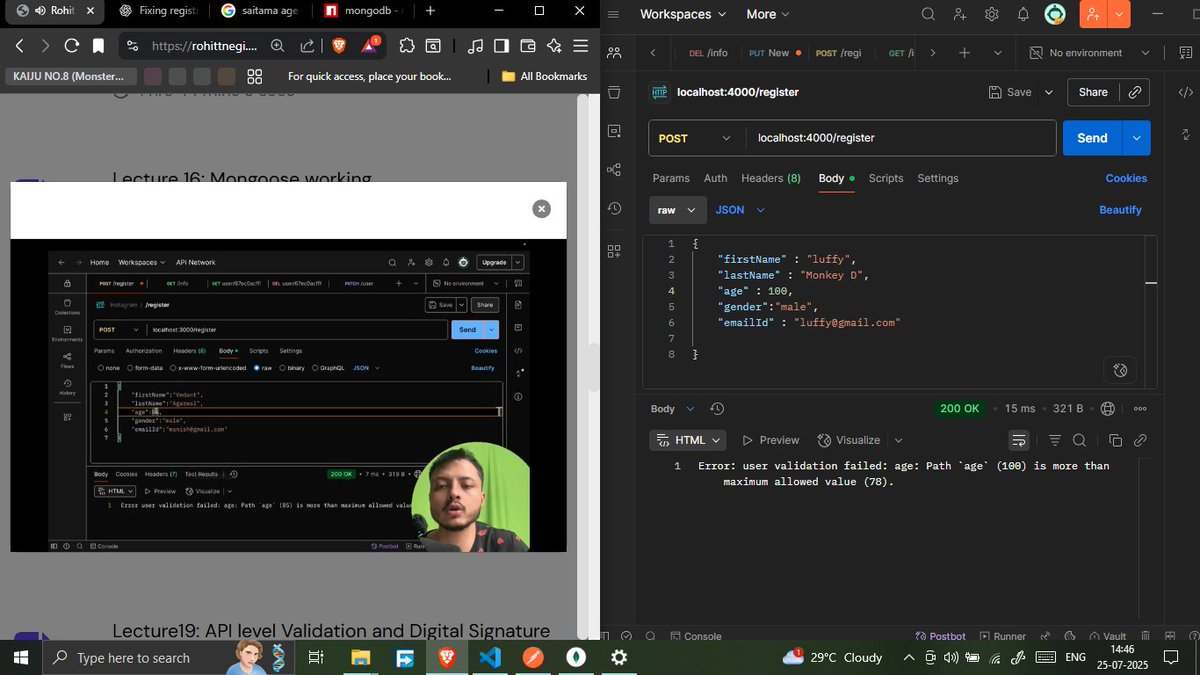Expand the Visualize options arrow
This screenshot has width=1200, height=675.
click(898, 440)
